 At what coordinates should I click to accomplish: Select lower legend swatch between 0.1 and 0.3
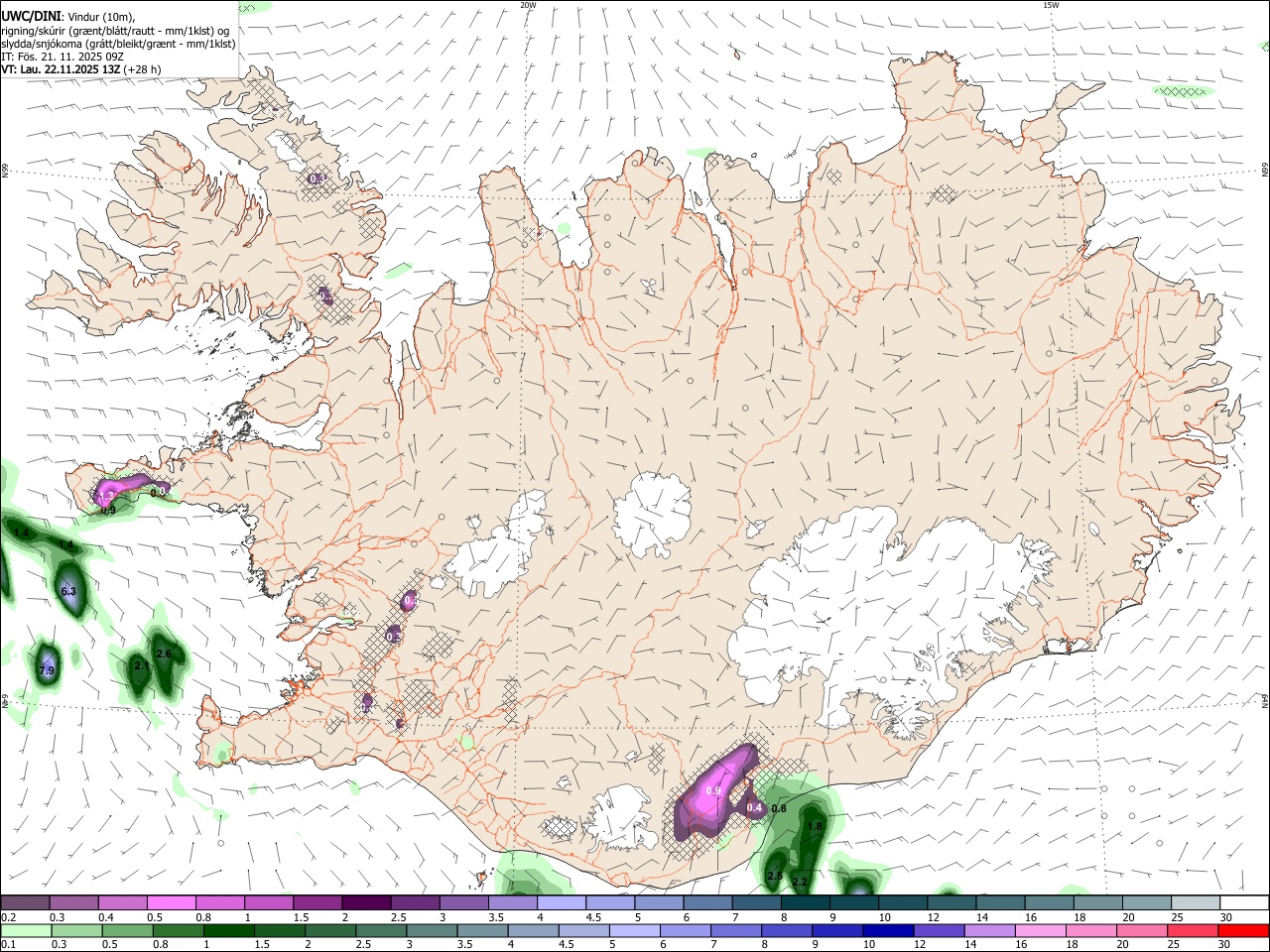(25, 930)
